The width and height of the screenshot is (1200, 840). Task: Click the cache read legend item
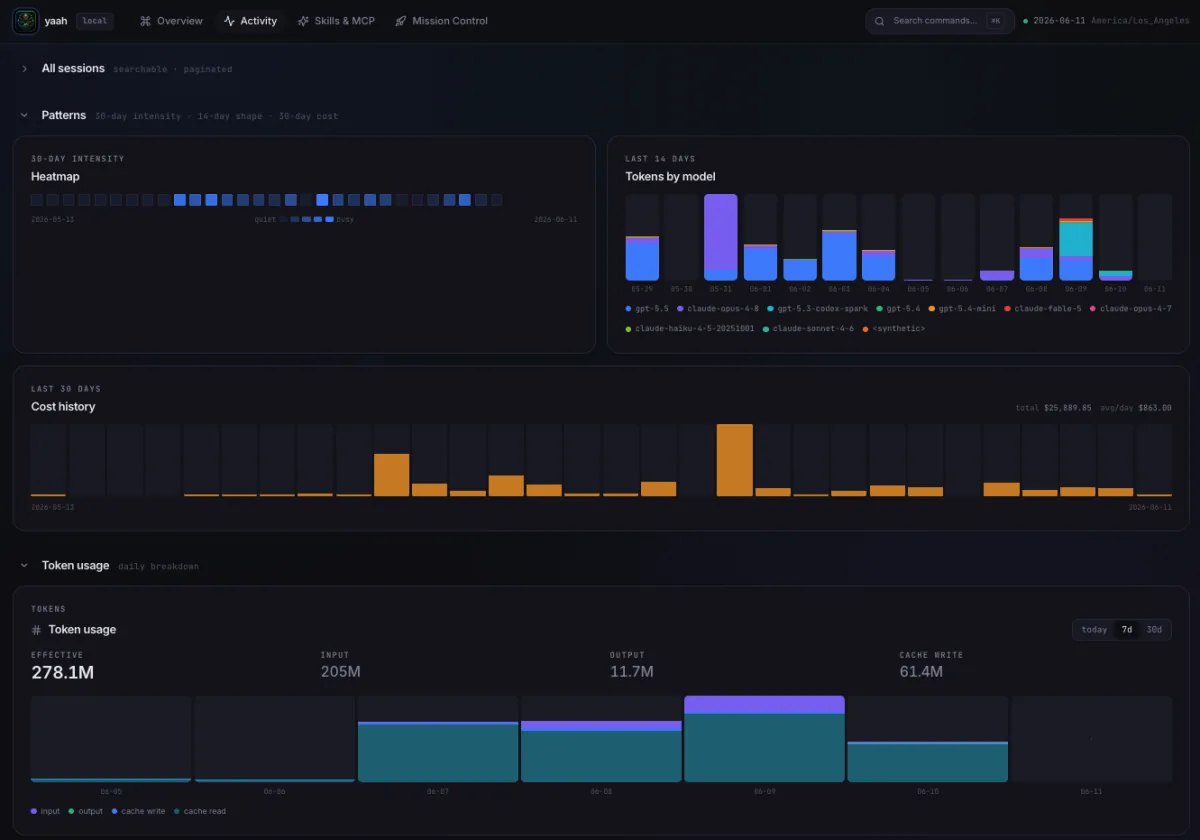(199, 811)
